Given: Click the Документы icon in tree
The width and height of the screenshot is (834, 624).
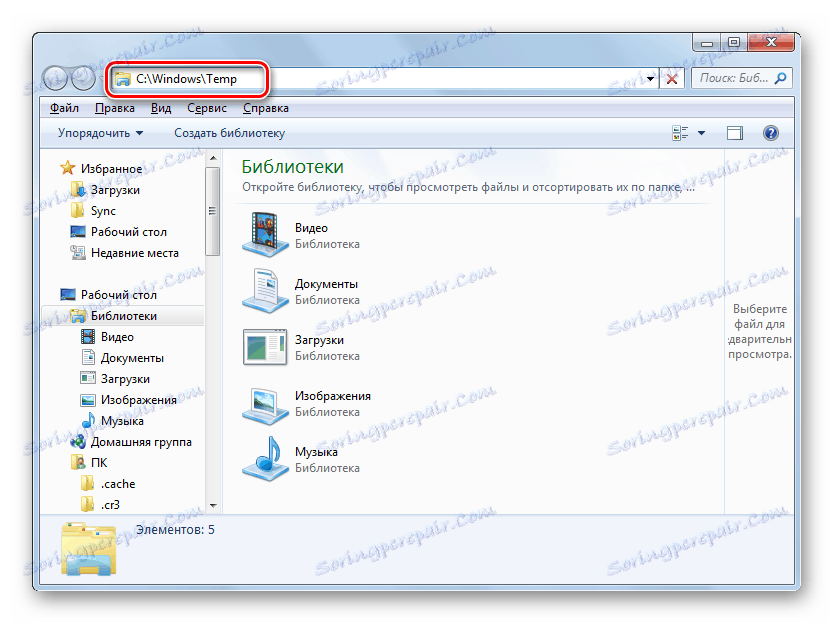Looking at the screenshot, I should click(88, 357).
